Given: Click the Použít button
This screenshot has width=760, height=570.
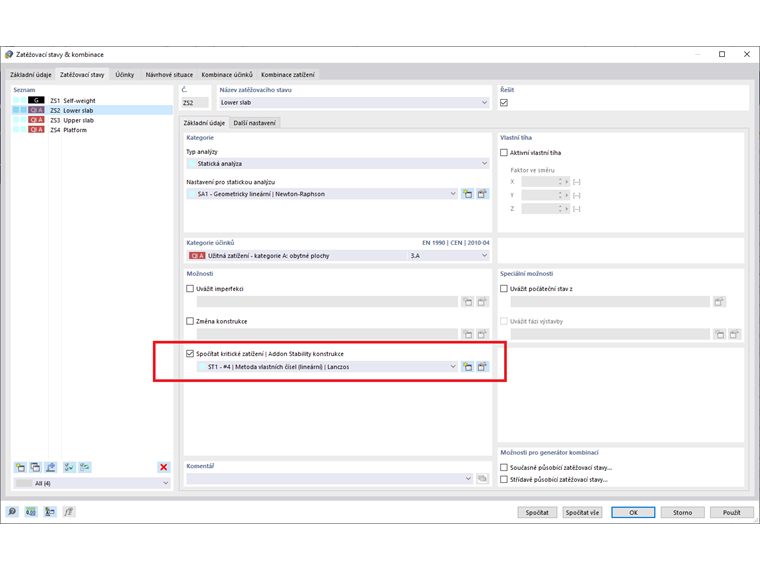Looking at the screenshot, I should (731, 512).
